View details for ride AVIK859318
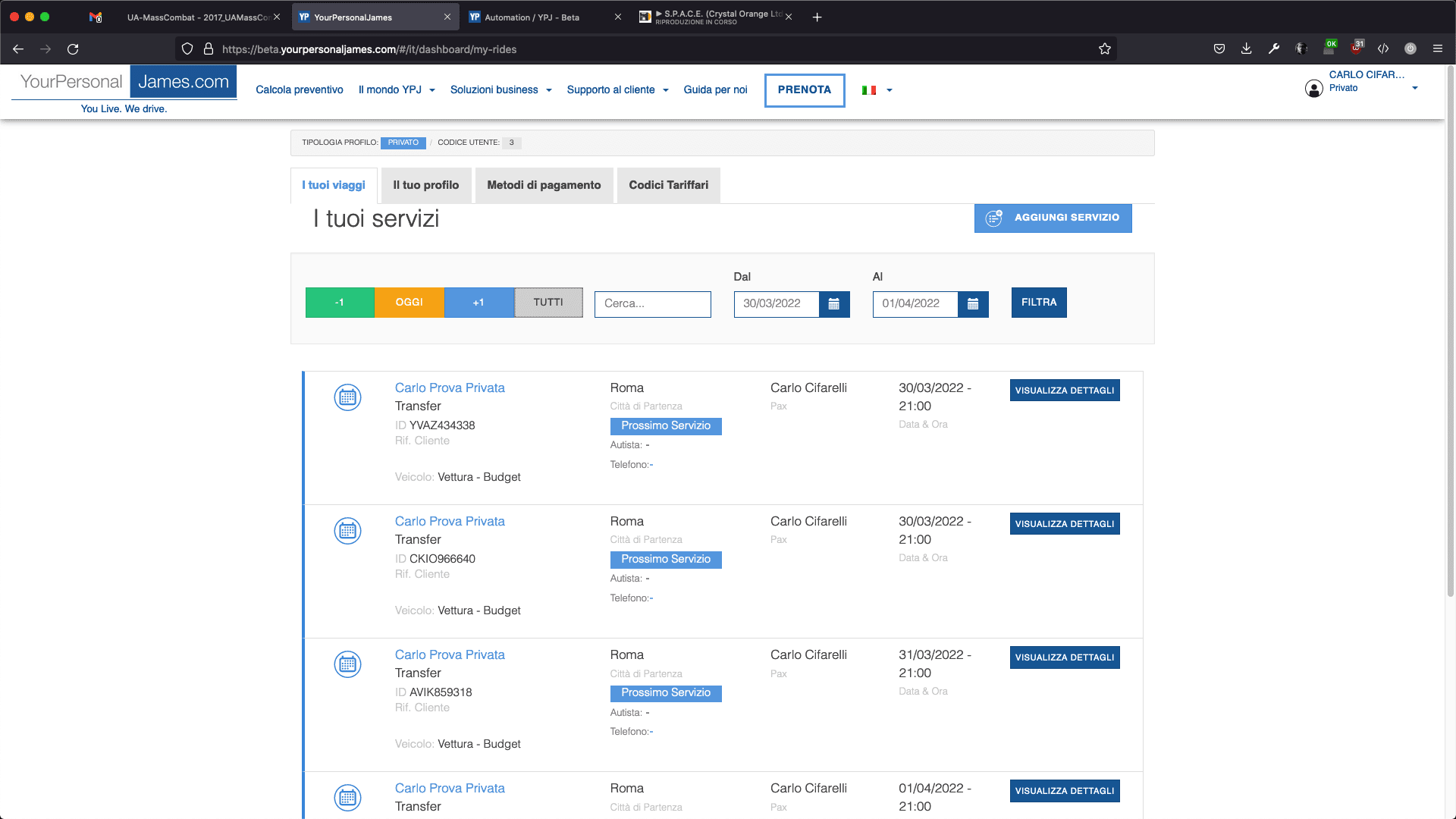Screen dimensions: 1456x819 click(1065, 657)
